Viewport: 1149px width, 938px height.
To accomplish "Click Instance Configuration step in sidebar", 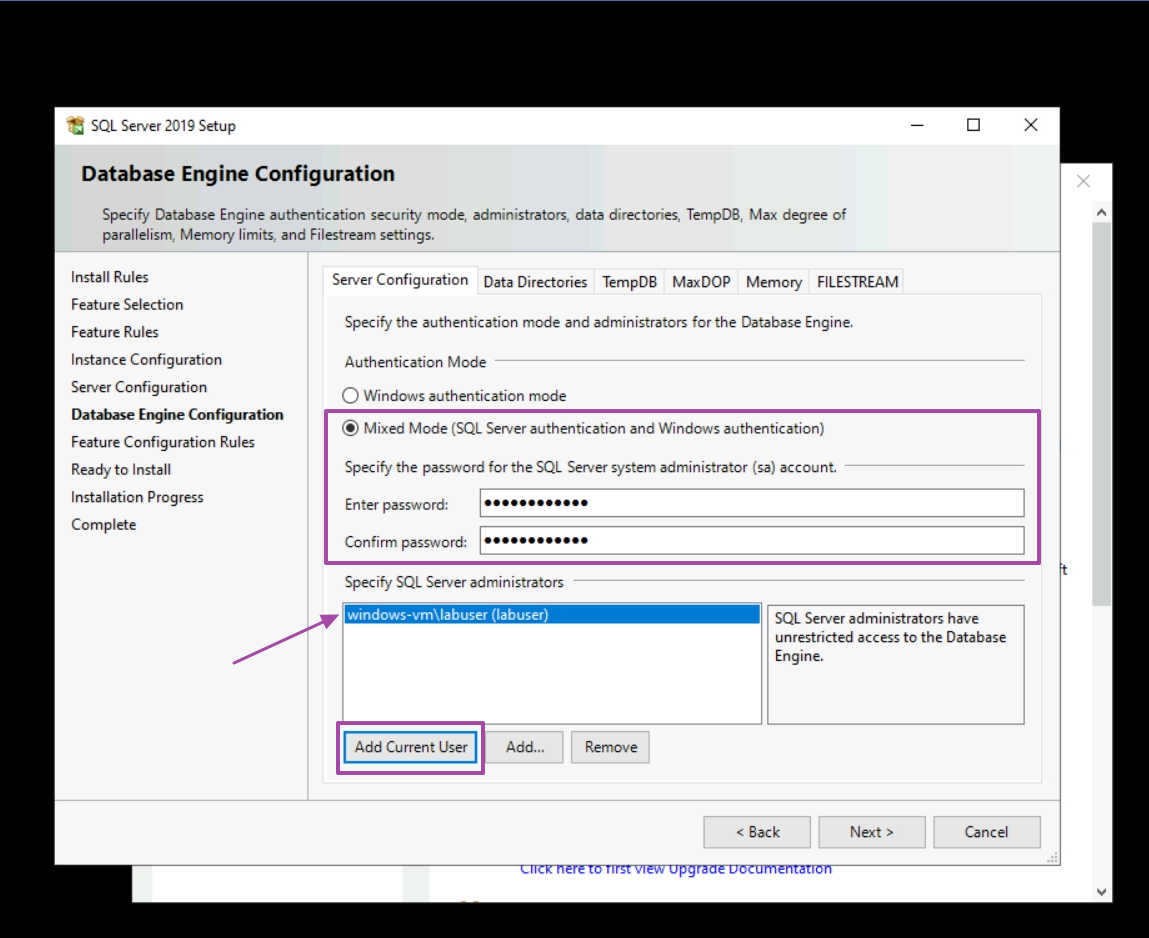I will click(147, 360).
